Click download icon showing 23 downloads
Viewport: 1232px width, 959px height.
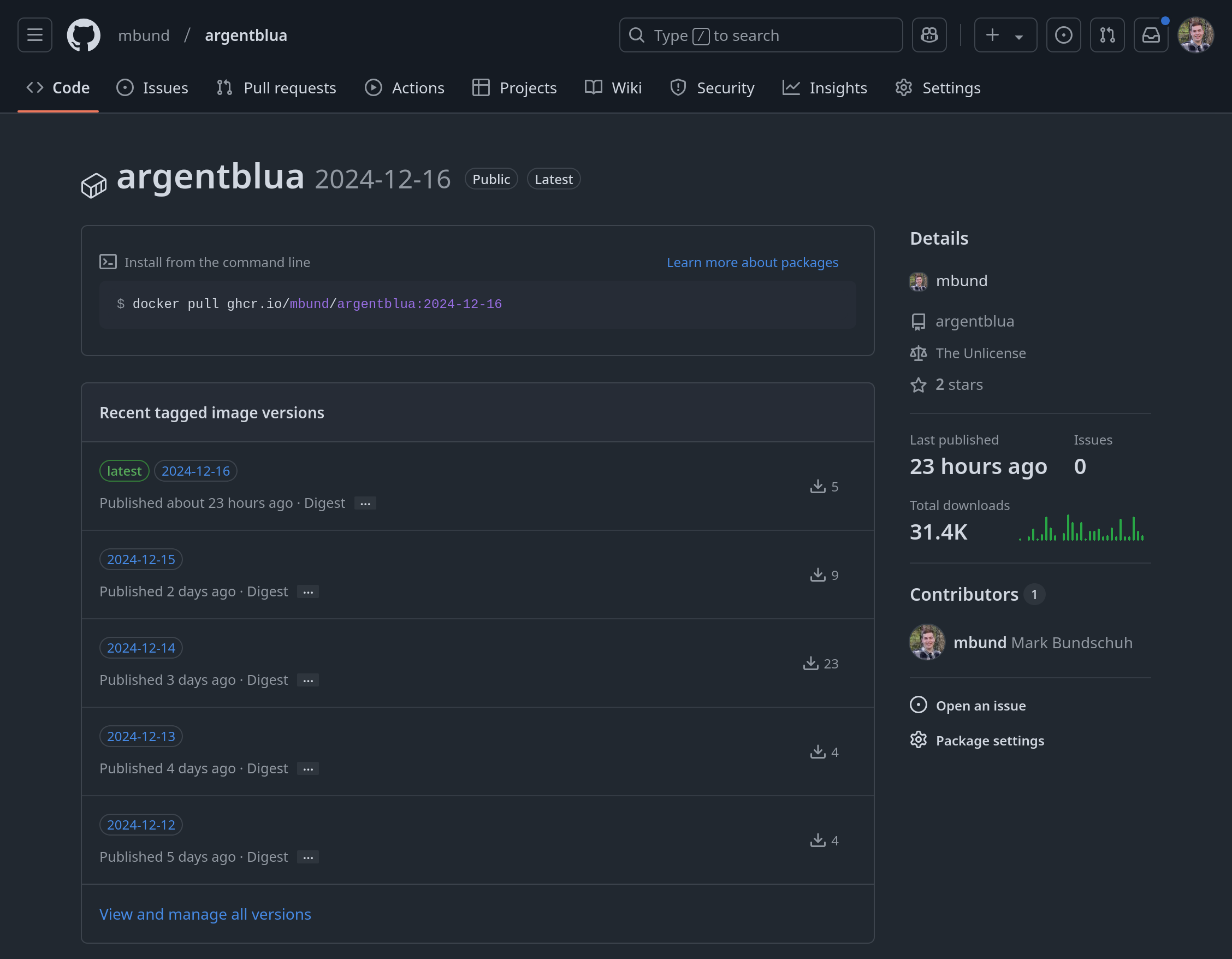(810, 664)
